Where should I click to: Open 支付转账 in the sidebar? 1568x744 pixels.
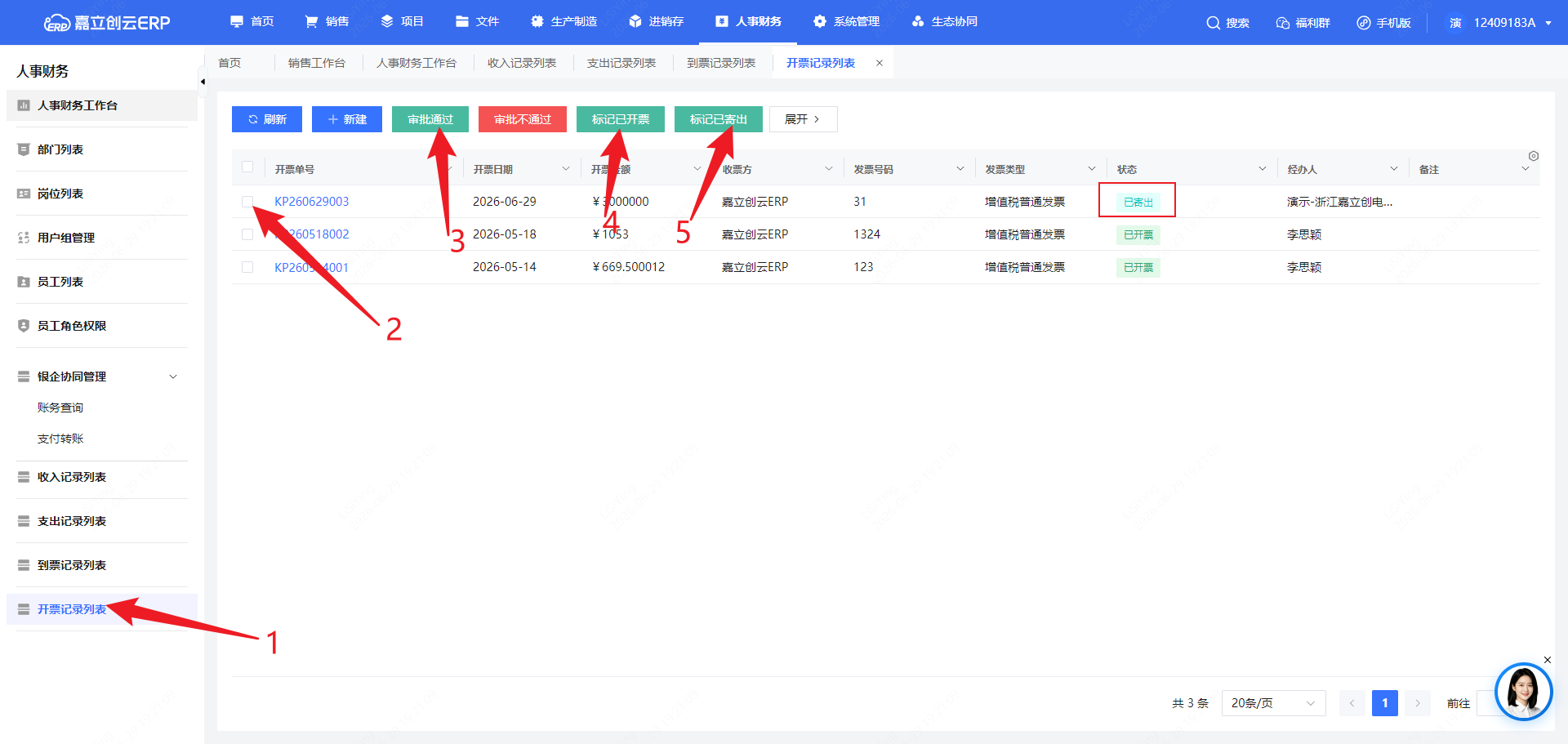[x=60, y=439]
